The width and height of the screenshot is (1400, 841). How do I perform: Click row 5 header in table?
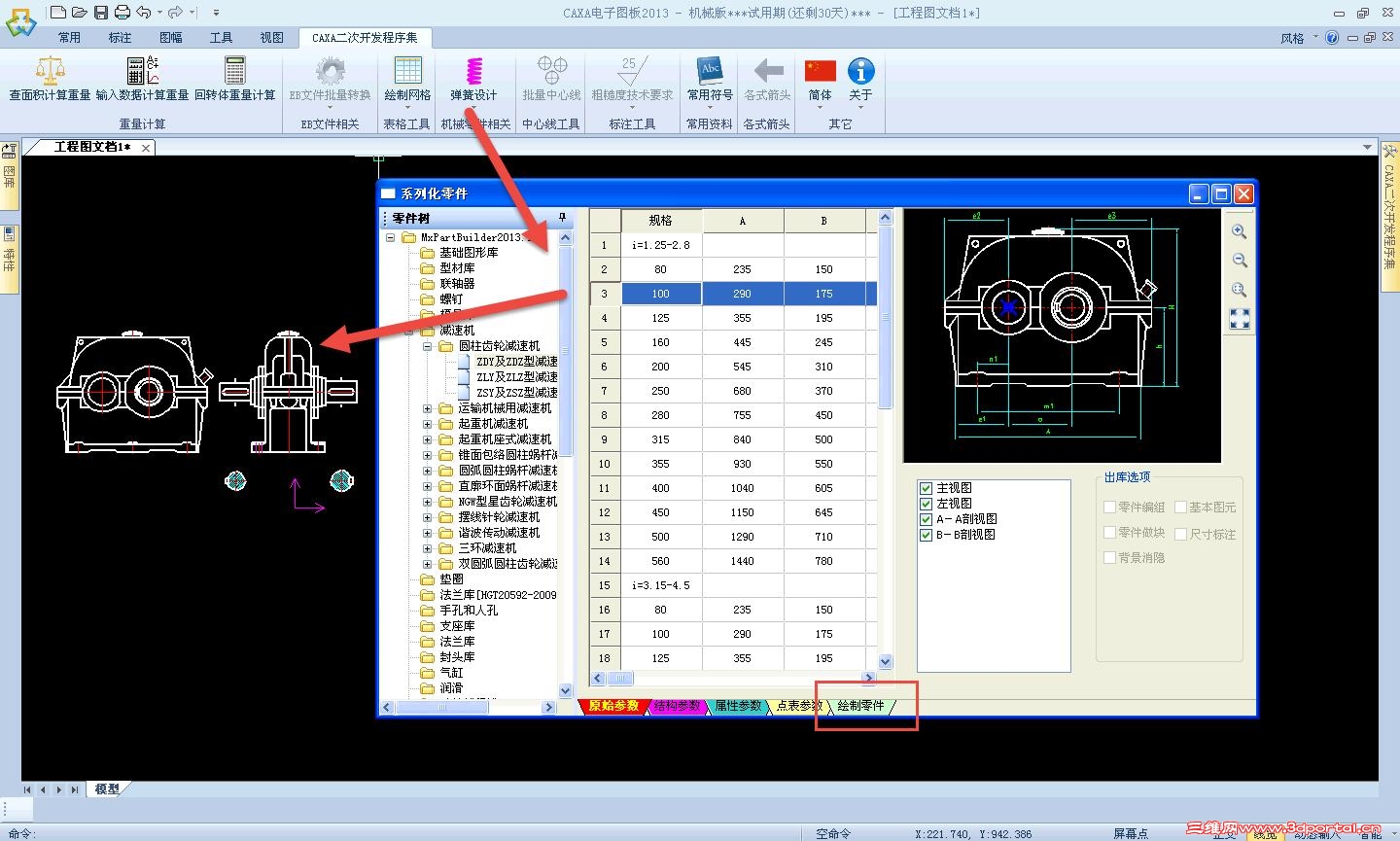[x=604, y=342]
